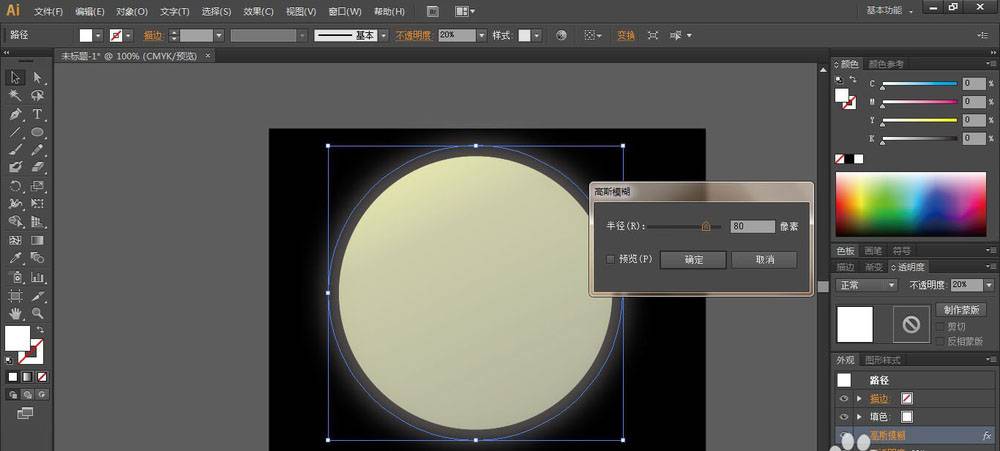This screenshot has height=451, width=1000.
Task: Select the Type tool
Action: [37, 114]
